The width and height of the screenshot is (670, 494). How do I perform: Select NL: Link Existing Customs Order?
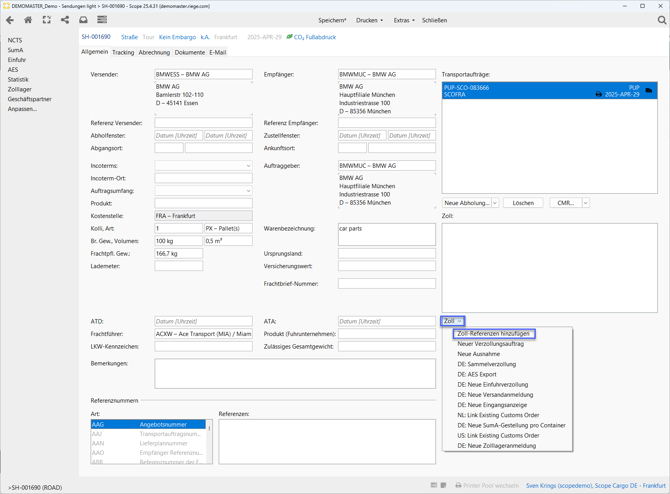pyautogui.click(x=498, y=415)
